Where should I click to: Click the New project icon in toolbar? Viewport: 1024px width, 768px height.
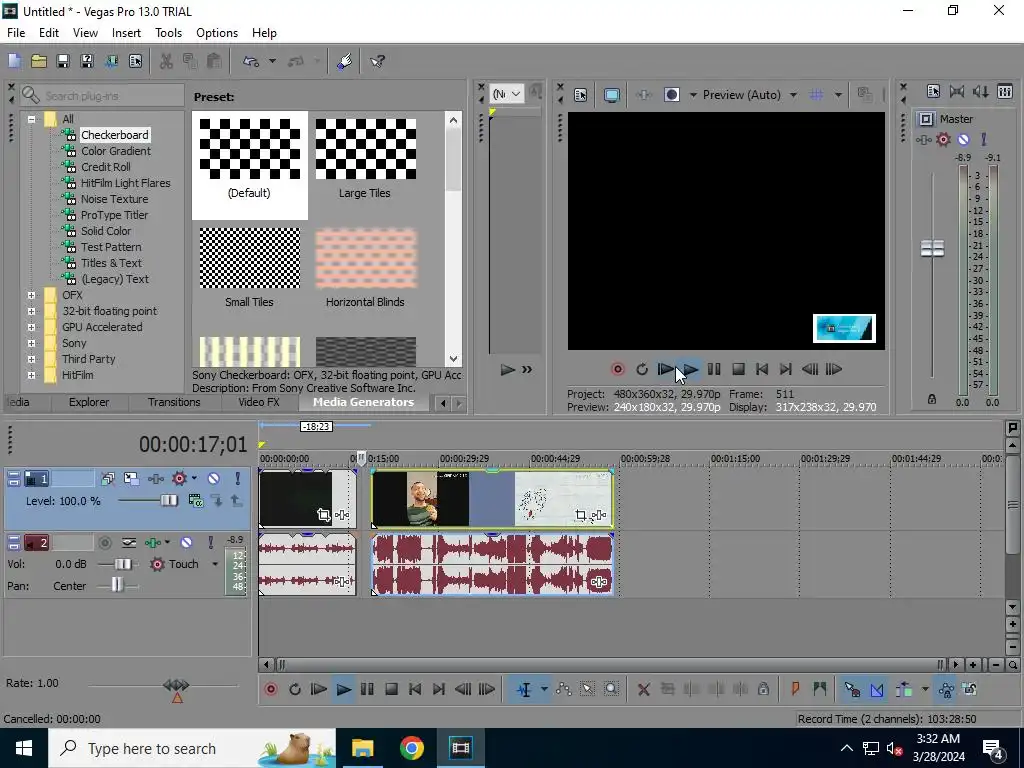(14, 61)
